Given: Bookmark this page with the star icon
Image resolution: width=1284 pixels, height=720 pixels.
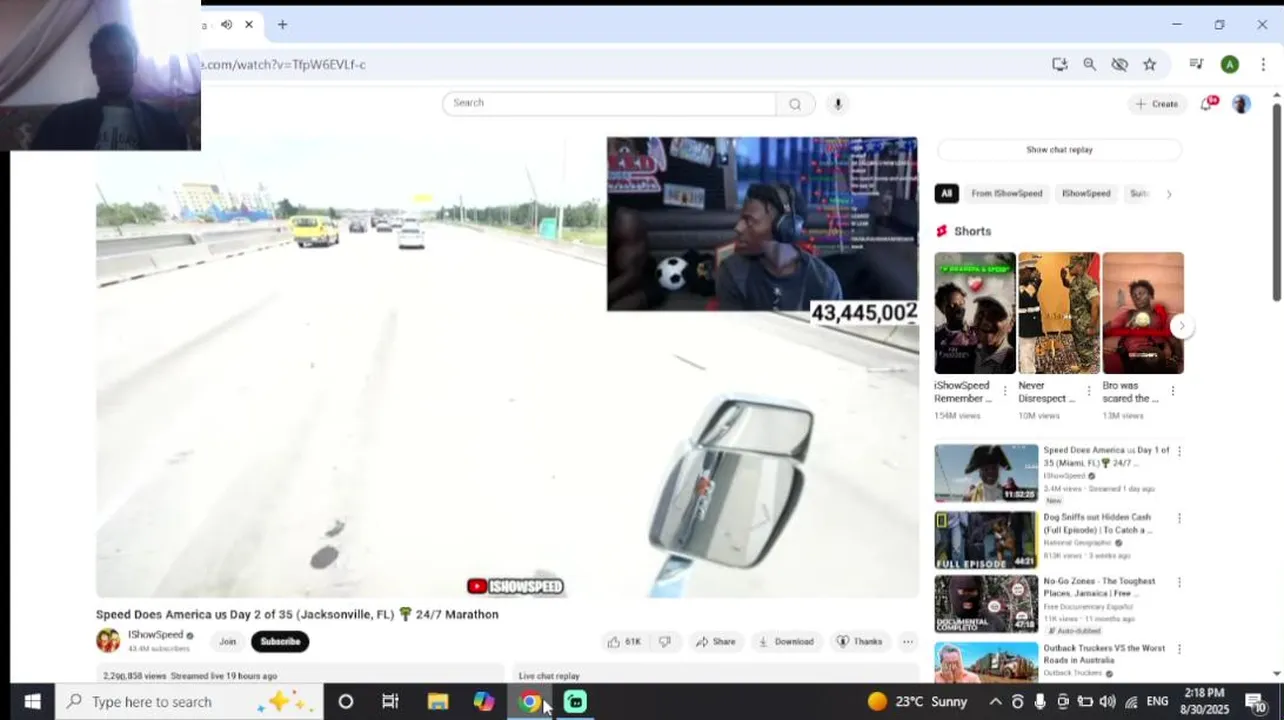Looking at the screenshot, I should (x=1150, y=64).
